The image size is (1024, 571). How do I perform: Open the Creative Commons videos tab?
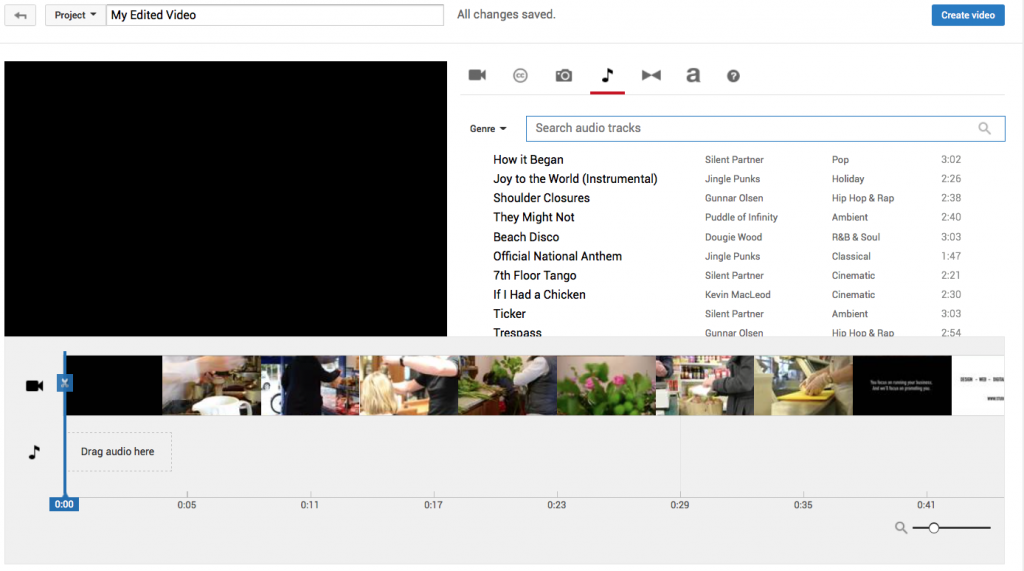(520, 76)
